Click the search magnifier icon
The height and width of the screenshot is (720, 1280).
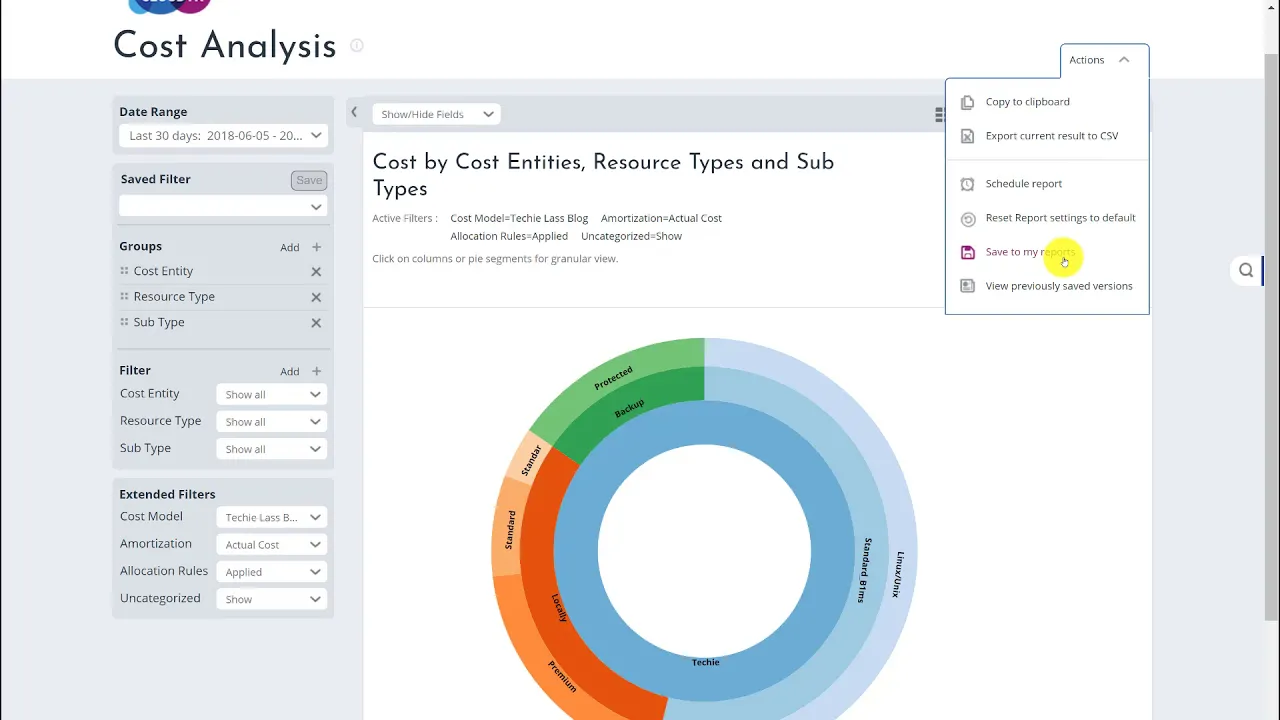tap(1246, 270)
